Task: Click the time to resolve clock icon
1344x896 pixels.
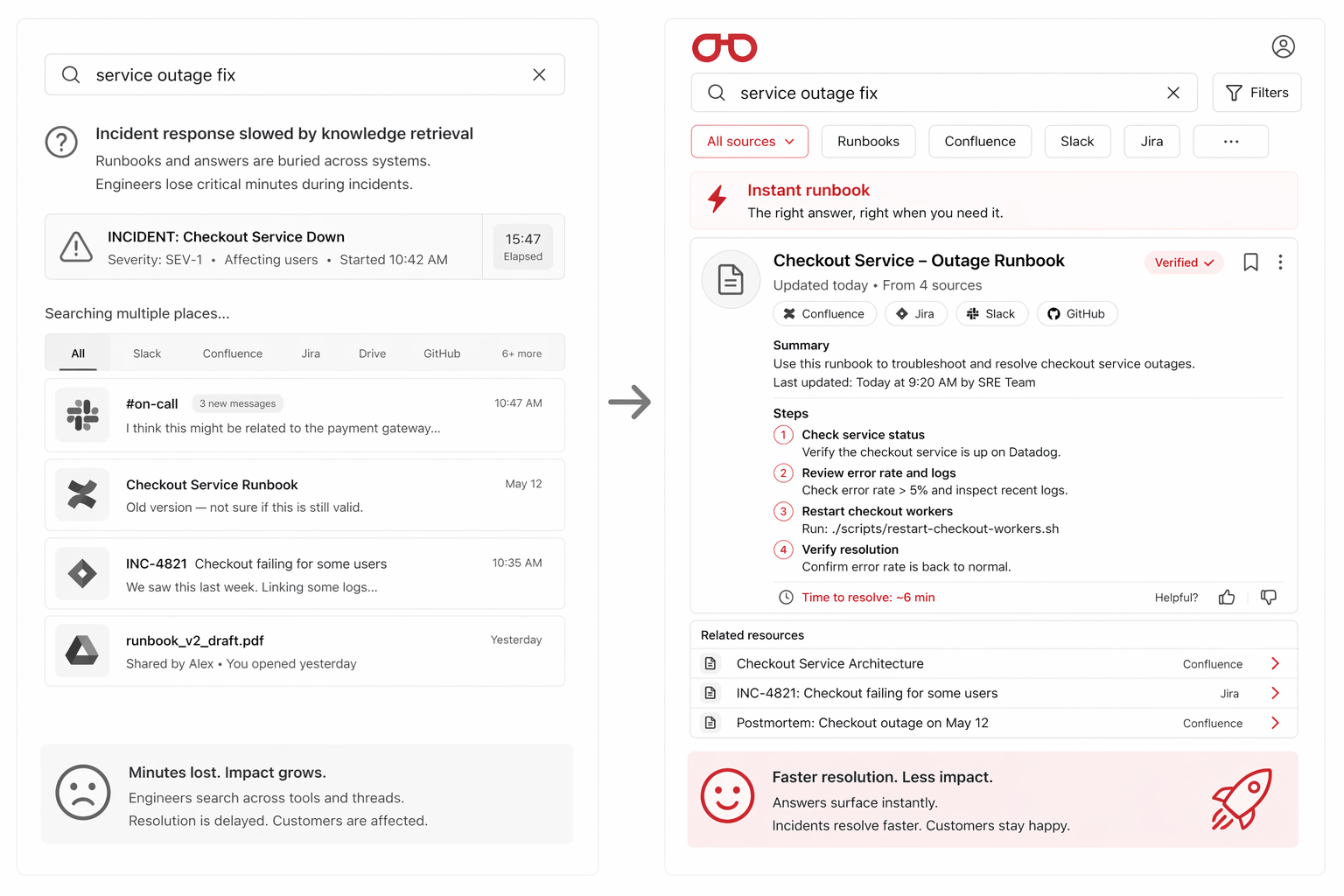Action: 786,598
